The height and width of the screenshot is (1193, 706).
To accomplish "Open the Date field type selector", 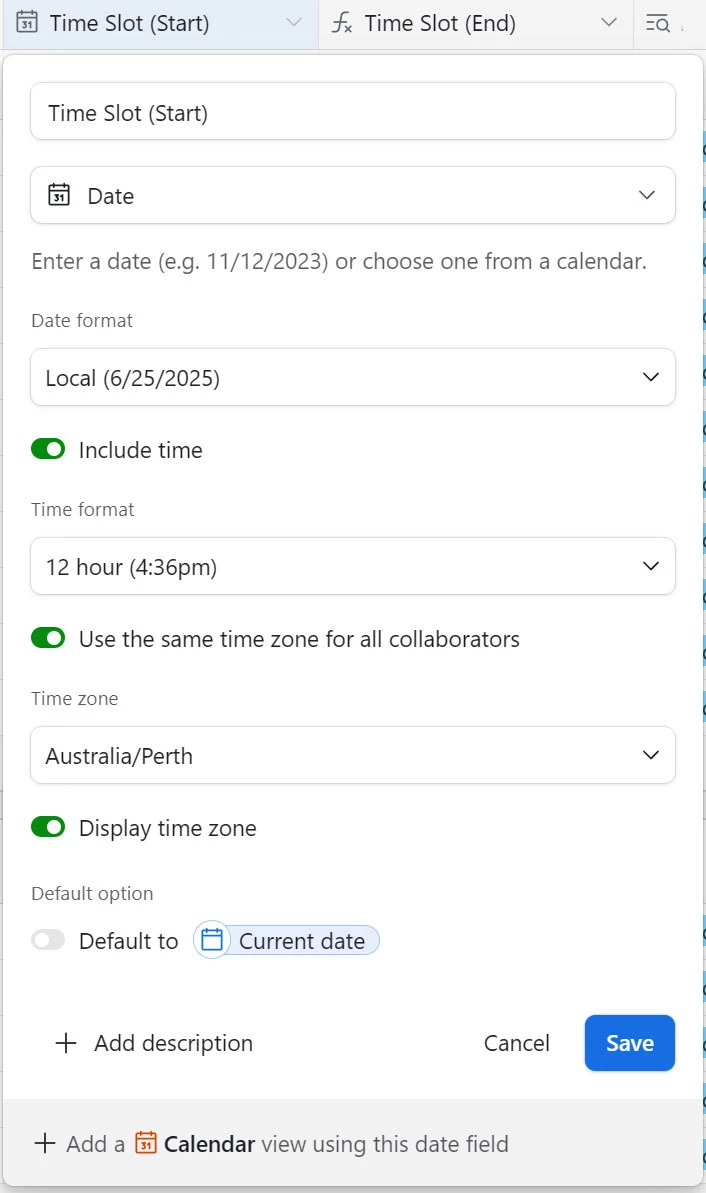I will (353, 195).
